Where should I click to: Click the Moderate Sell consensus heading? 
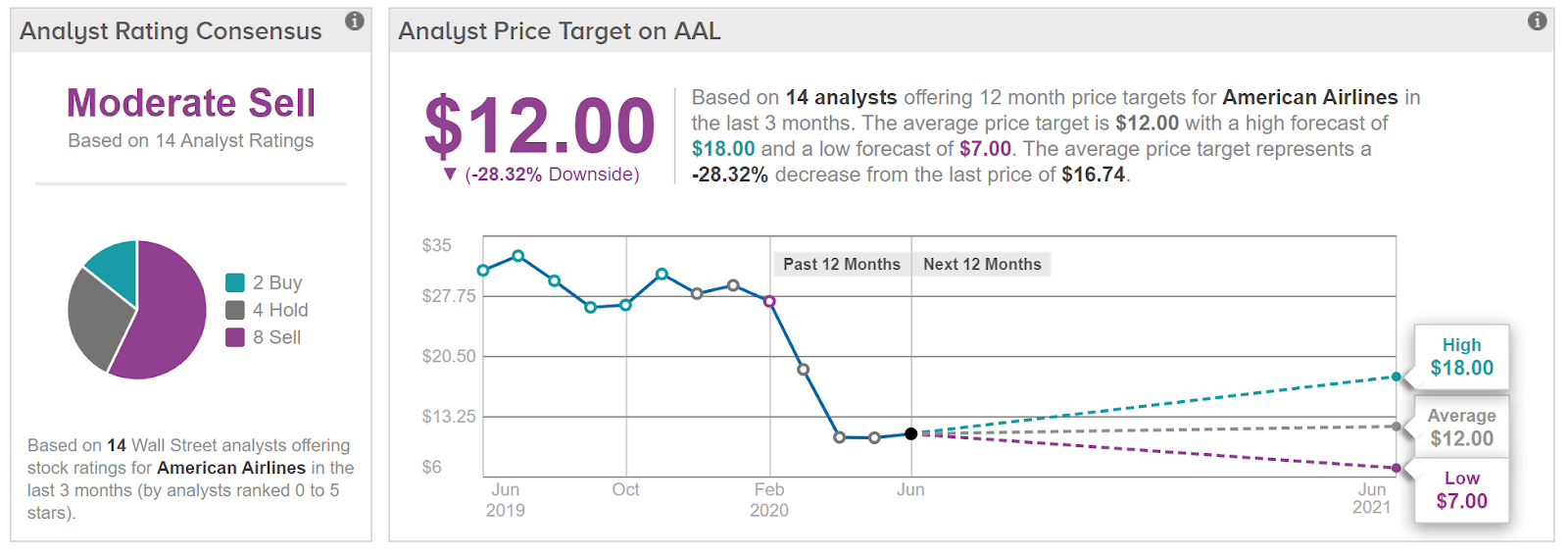[x=191, y=103]
